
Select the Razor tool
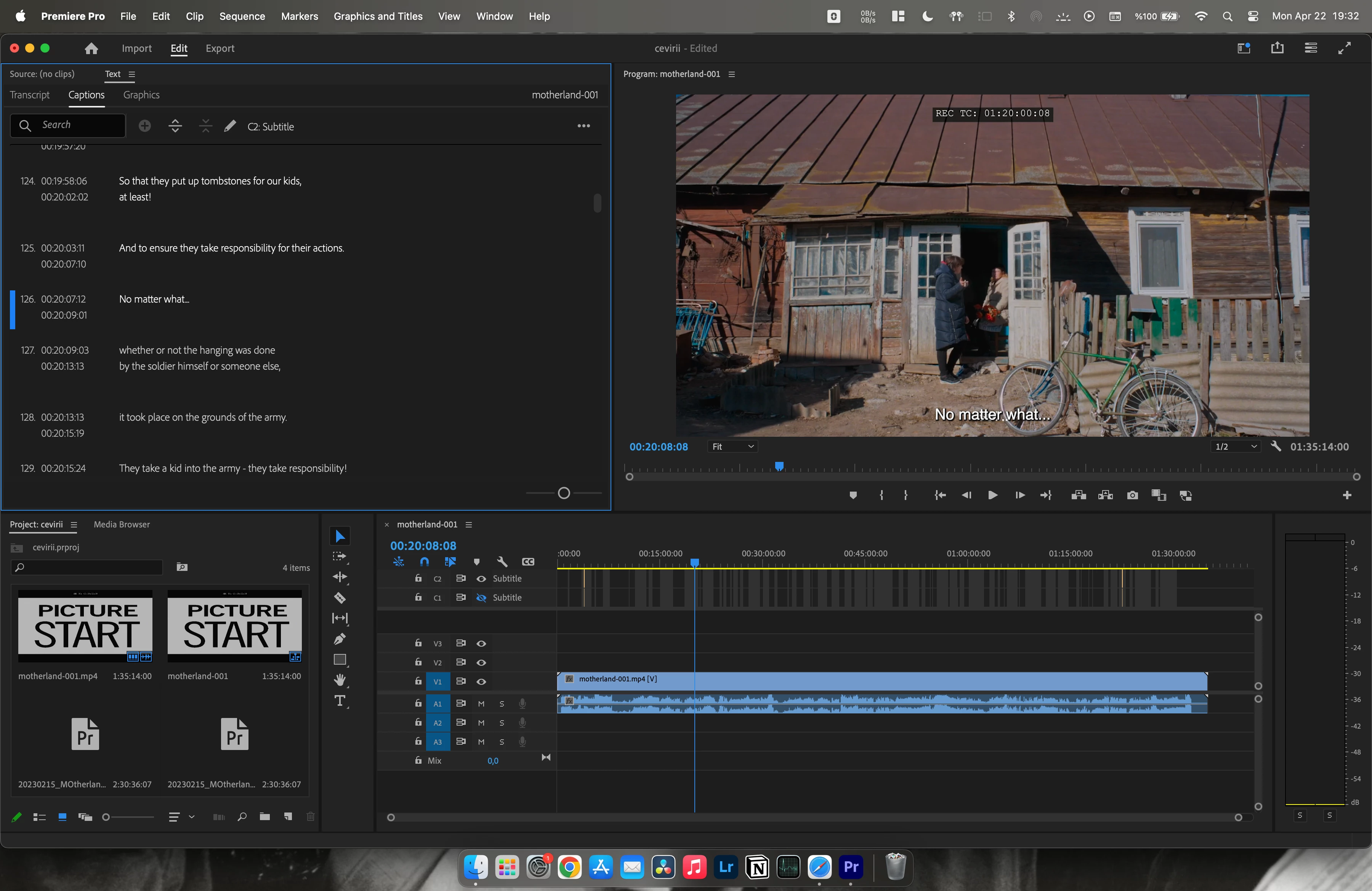point(340,598)
